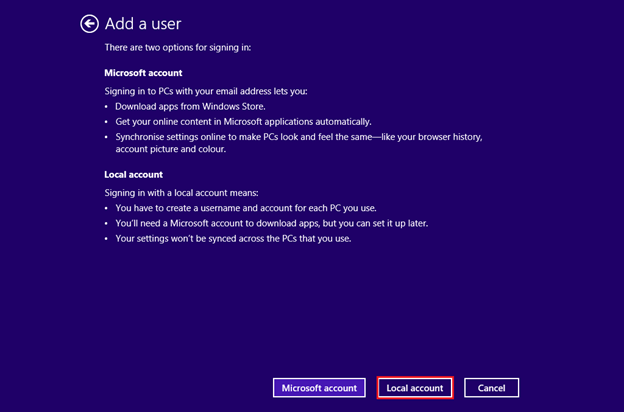Click the 'Local account' heading
Image resolution: width=624 pixels, height=412 pixels.
134,174
